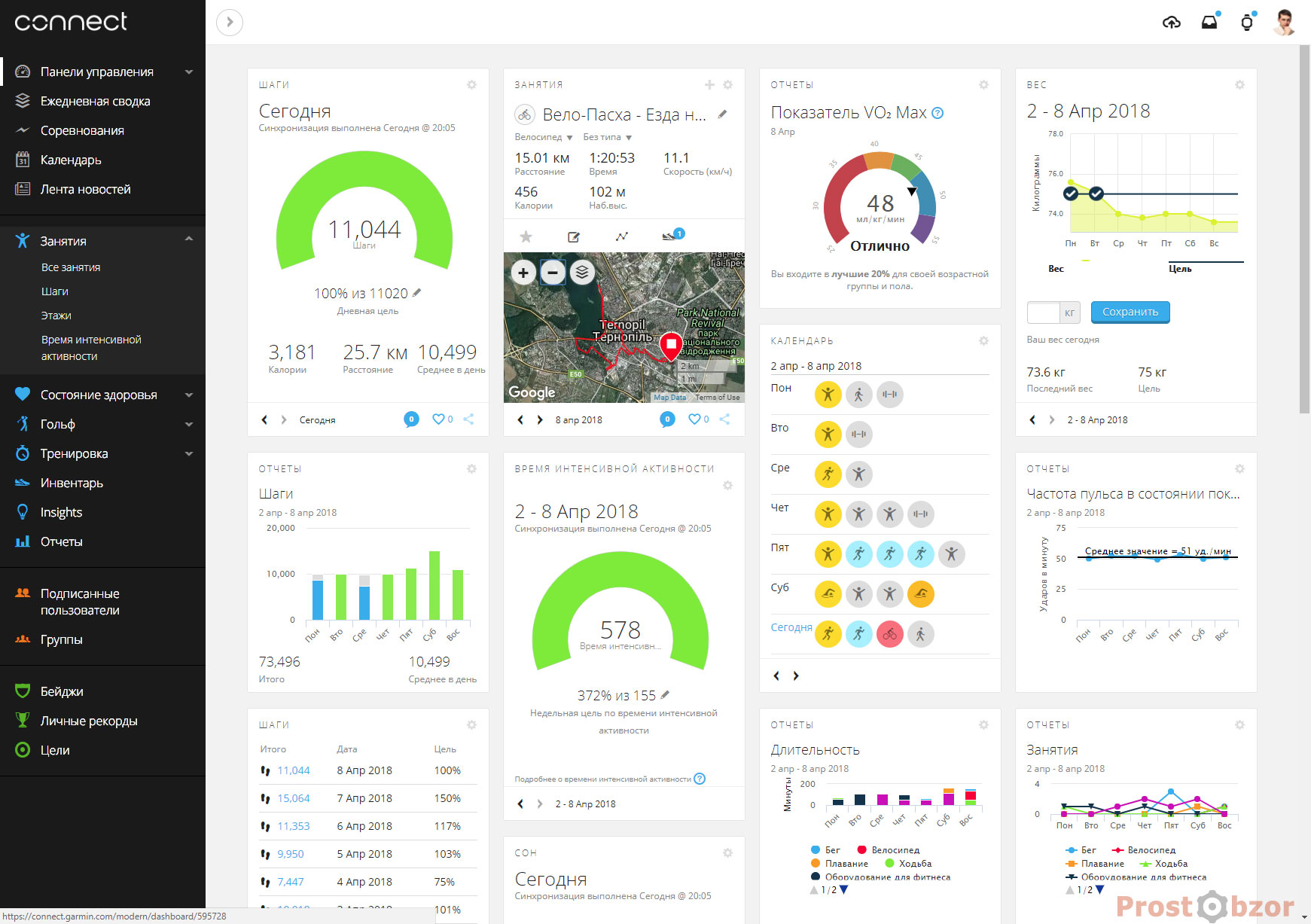Open Календарь from the sidebar
This screenshot has height=924, width=1311.
[x=71, y=160]
